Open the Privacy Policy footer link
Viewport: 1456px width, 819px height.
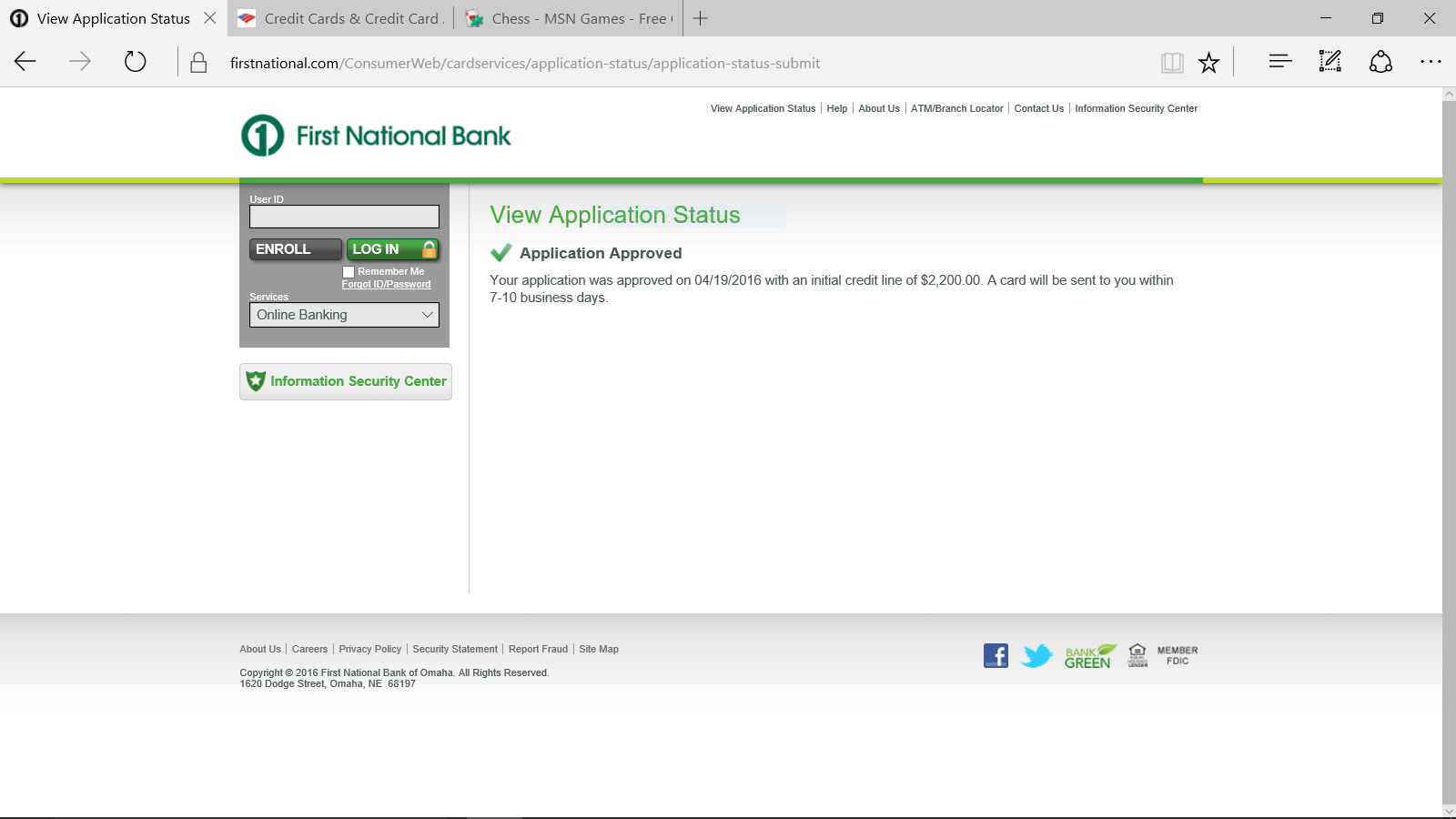coord(370,649)
